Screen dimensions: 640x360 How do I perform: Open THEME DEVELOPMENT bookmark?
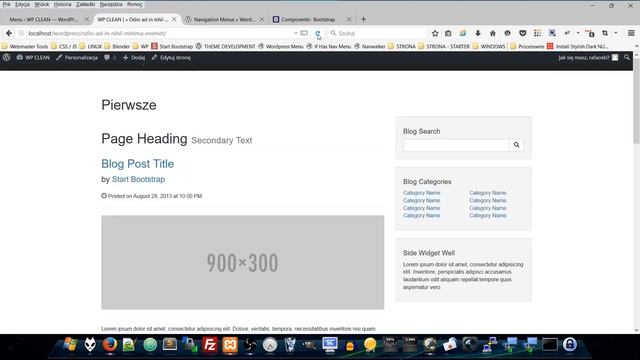pos(225,46)
